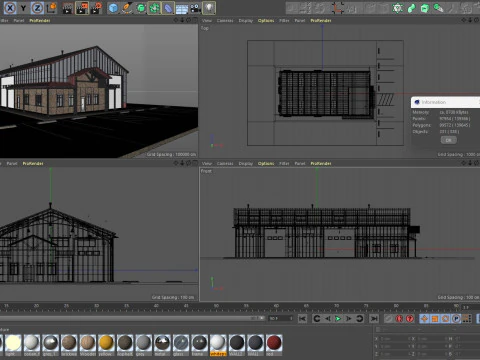
Task: Select the red material sphere
Action: tap(274, 345)
